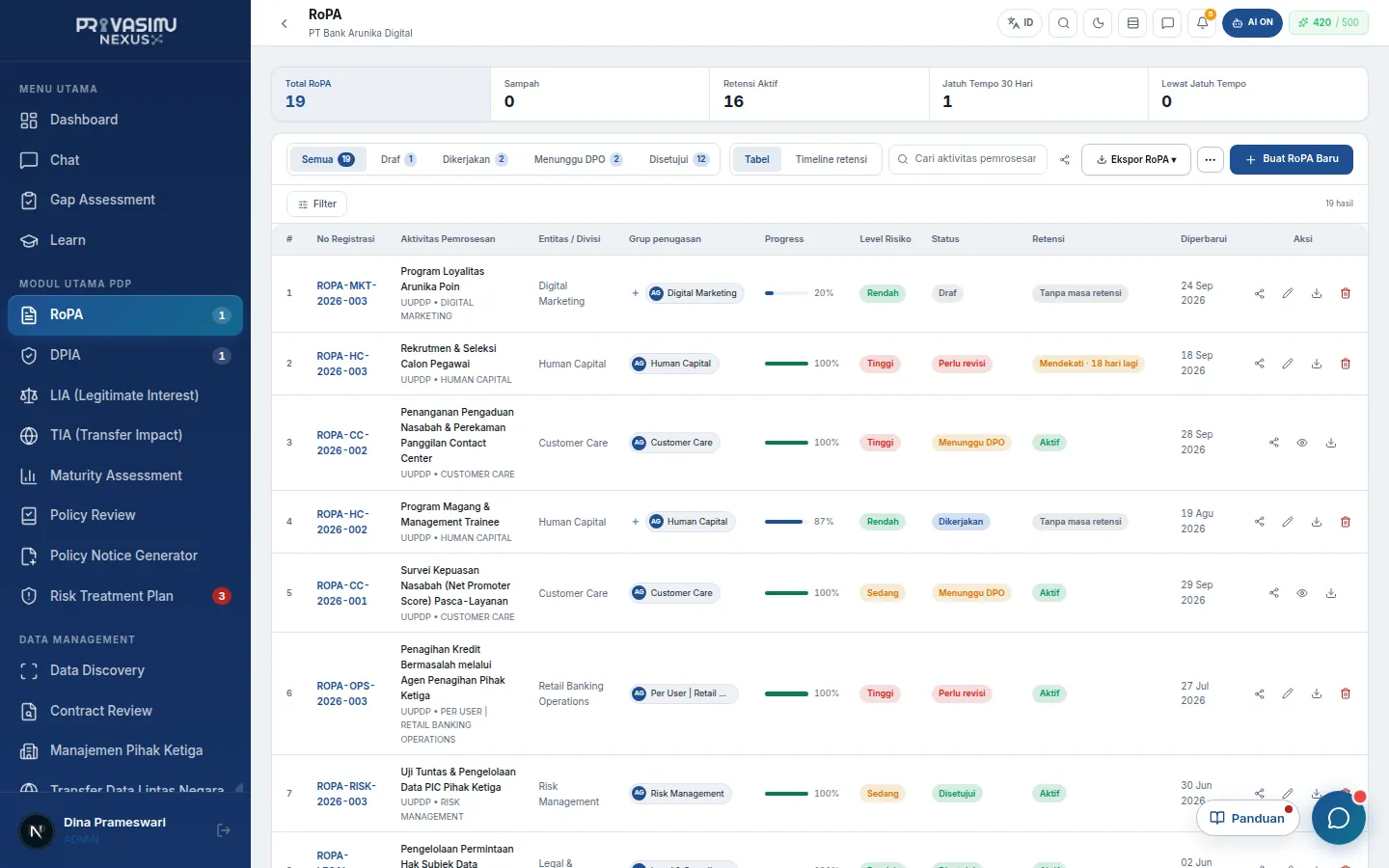Click the logout icon beside Dina Prameswari
Viewport: 1389px width, 868px height.
coord(224,830)
